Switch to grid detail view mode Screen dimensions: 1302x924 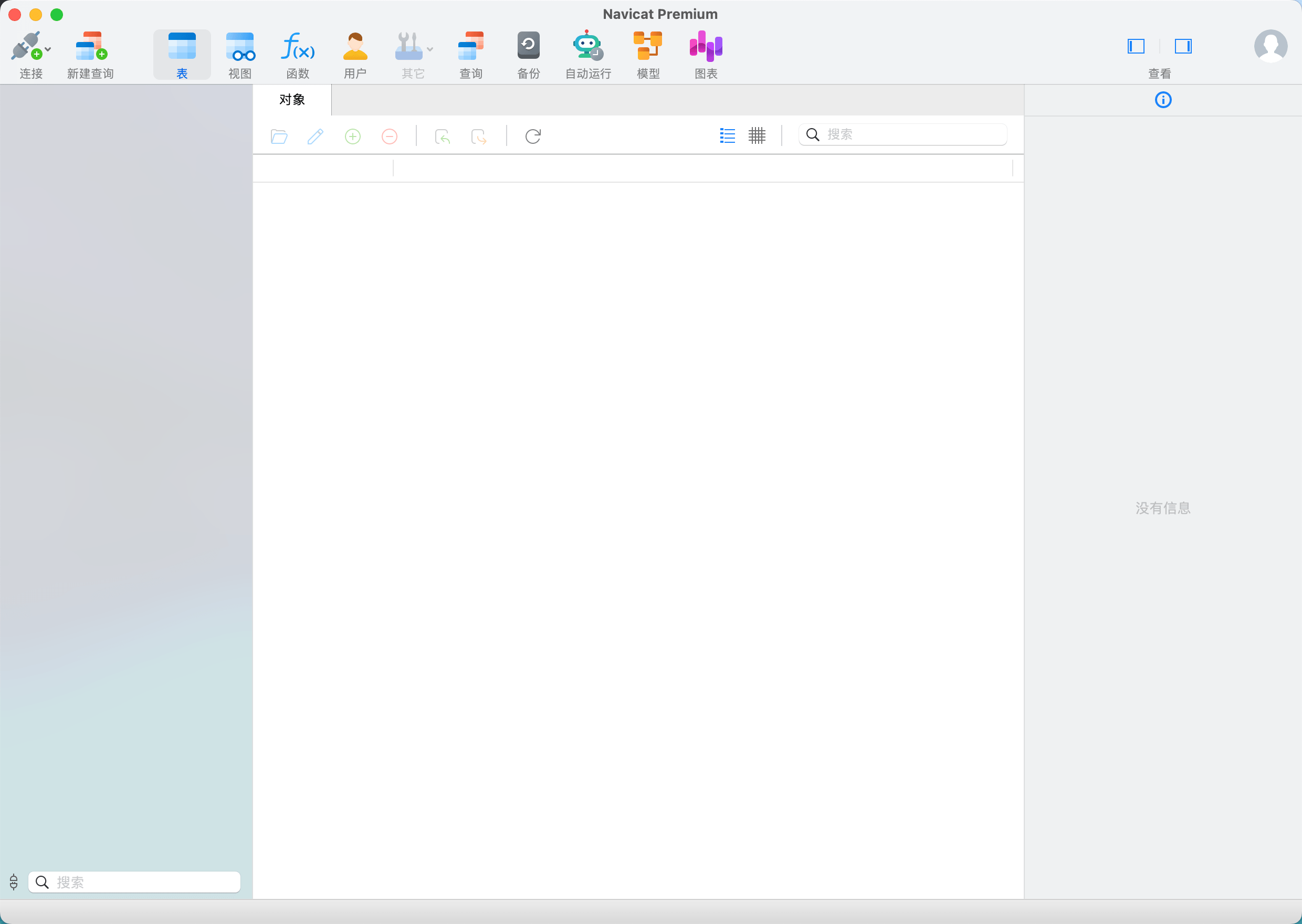click(757, 135)
